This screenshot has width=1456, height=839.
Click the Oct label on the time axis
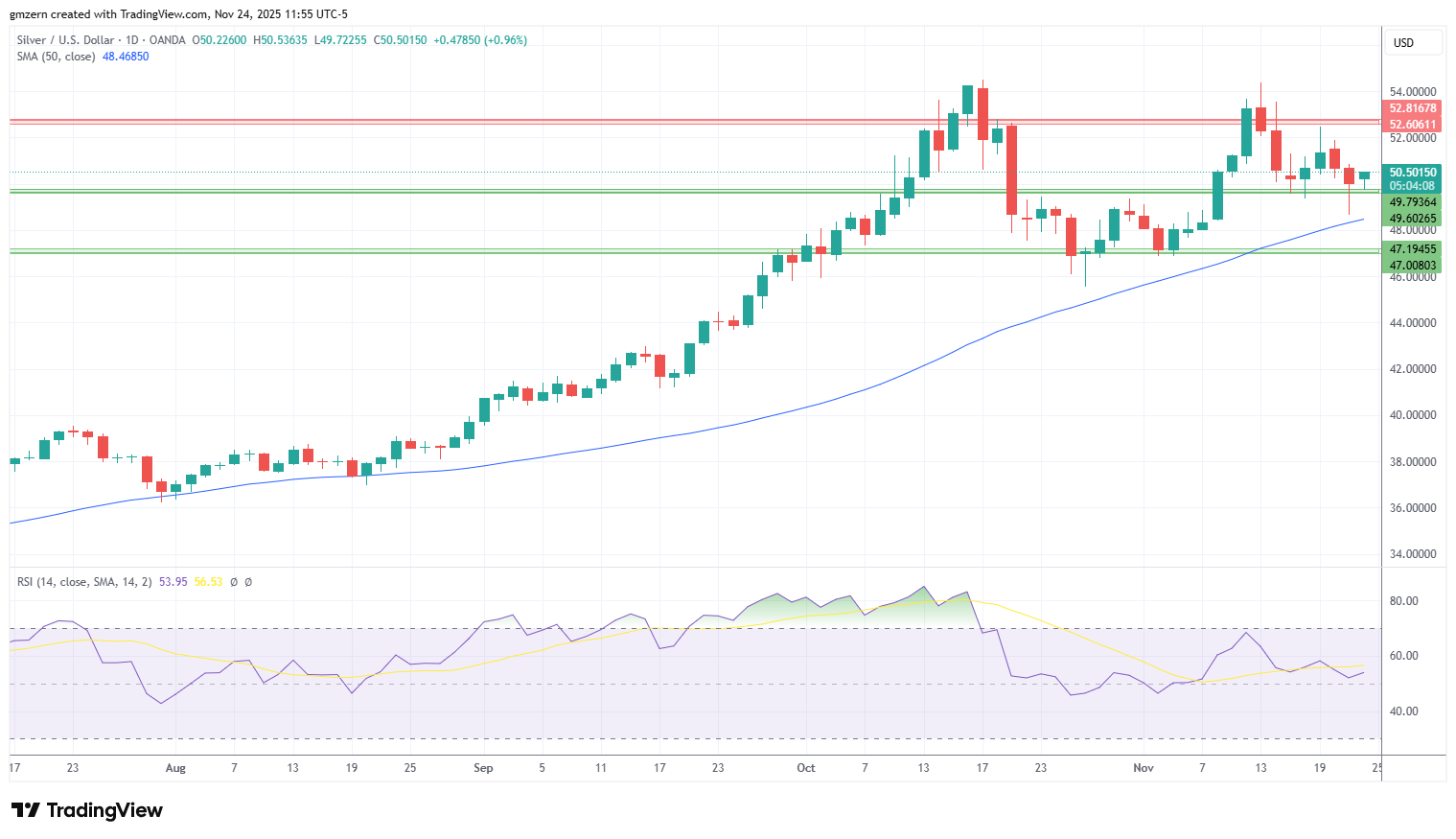[806, 768]
